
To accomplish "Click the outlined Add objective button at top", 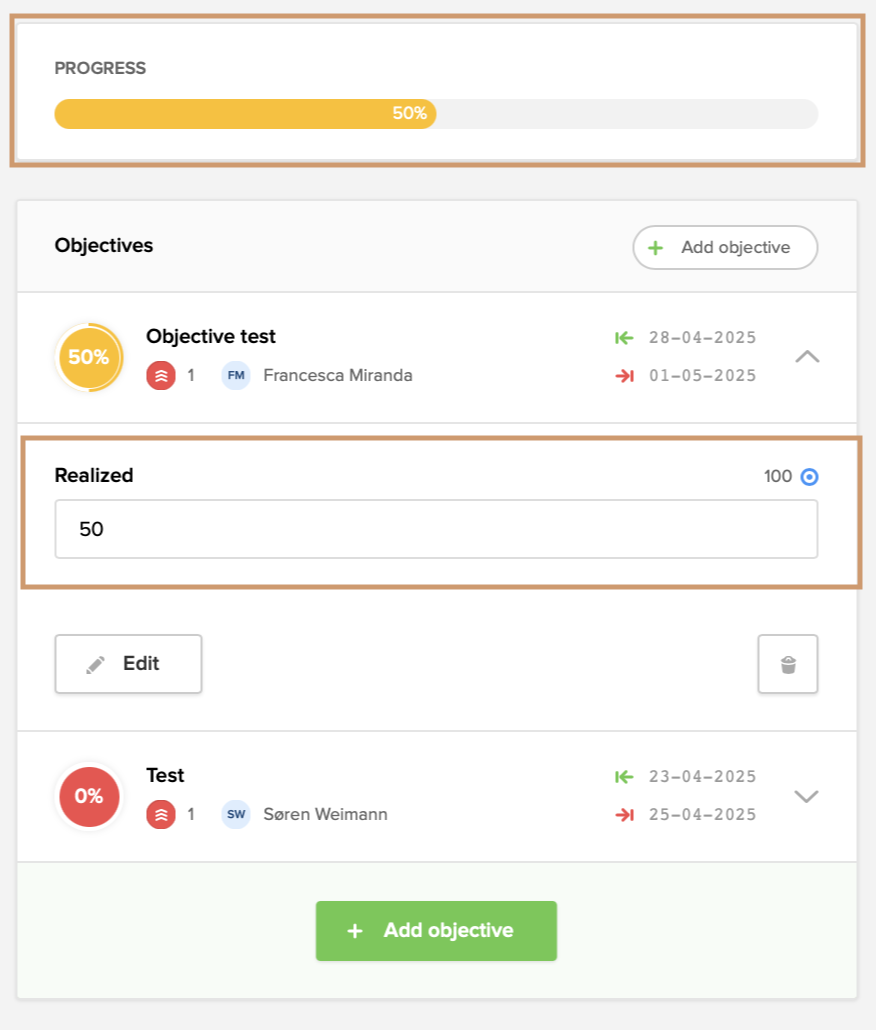I will pos(725,248).
